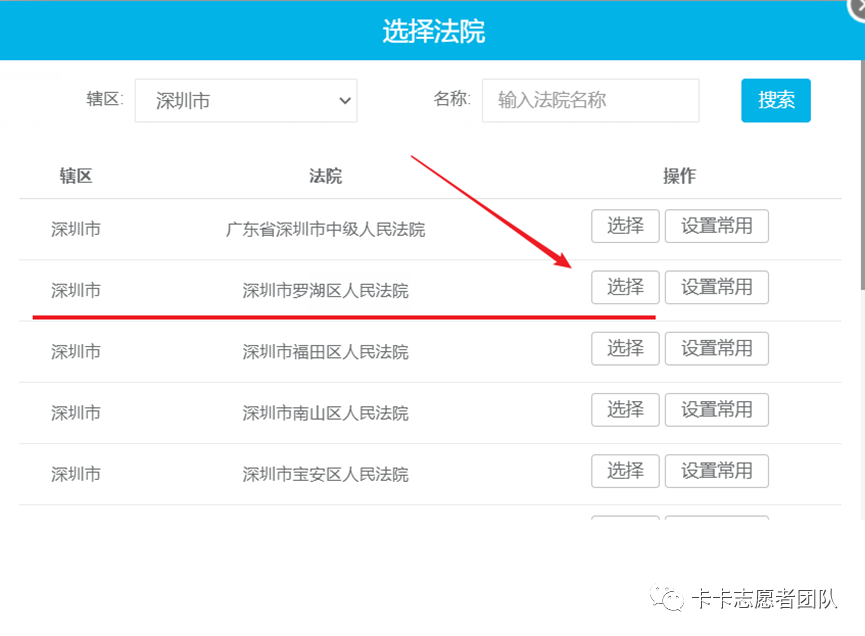Click 选择 for 深圳市宝安区人民法院
Viewport: 865px width, 636px height.
625,471
